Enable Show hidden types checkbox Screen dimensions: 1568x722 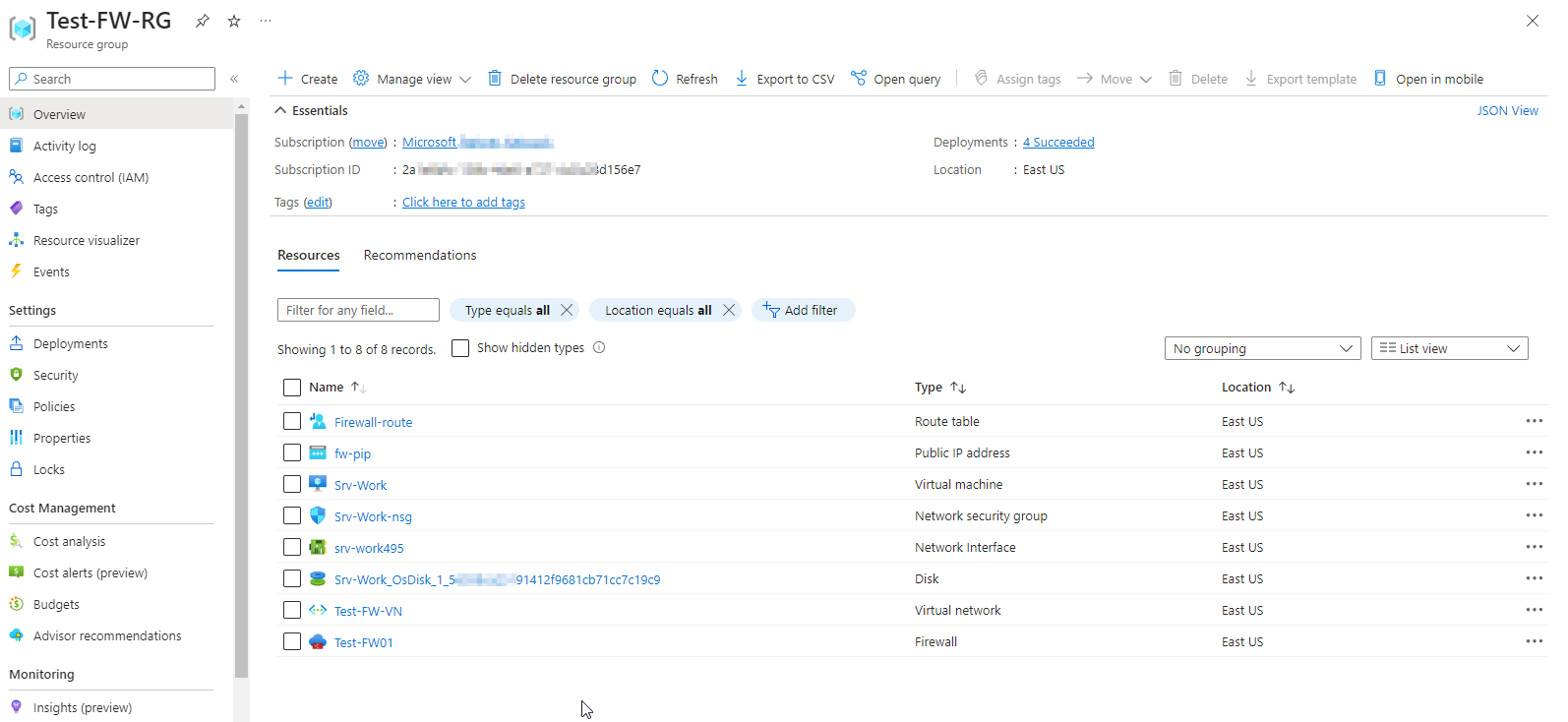(460, 348)
